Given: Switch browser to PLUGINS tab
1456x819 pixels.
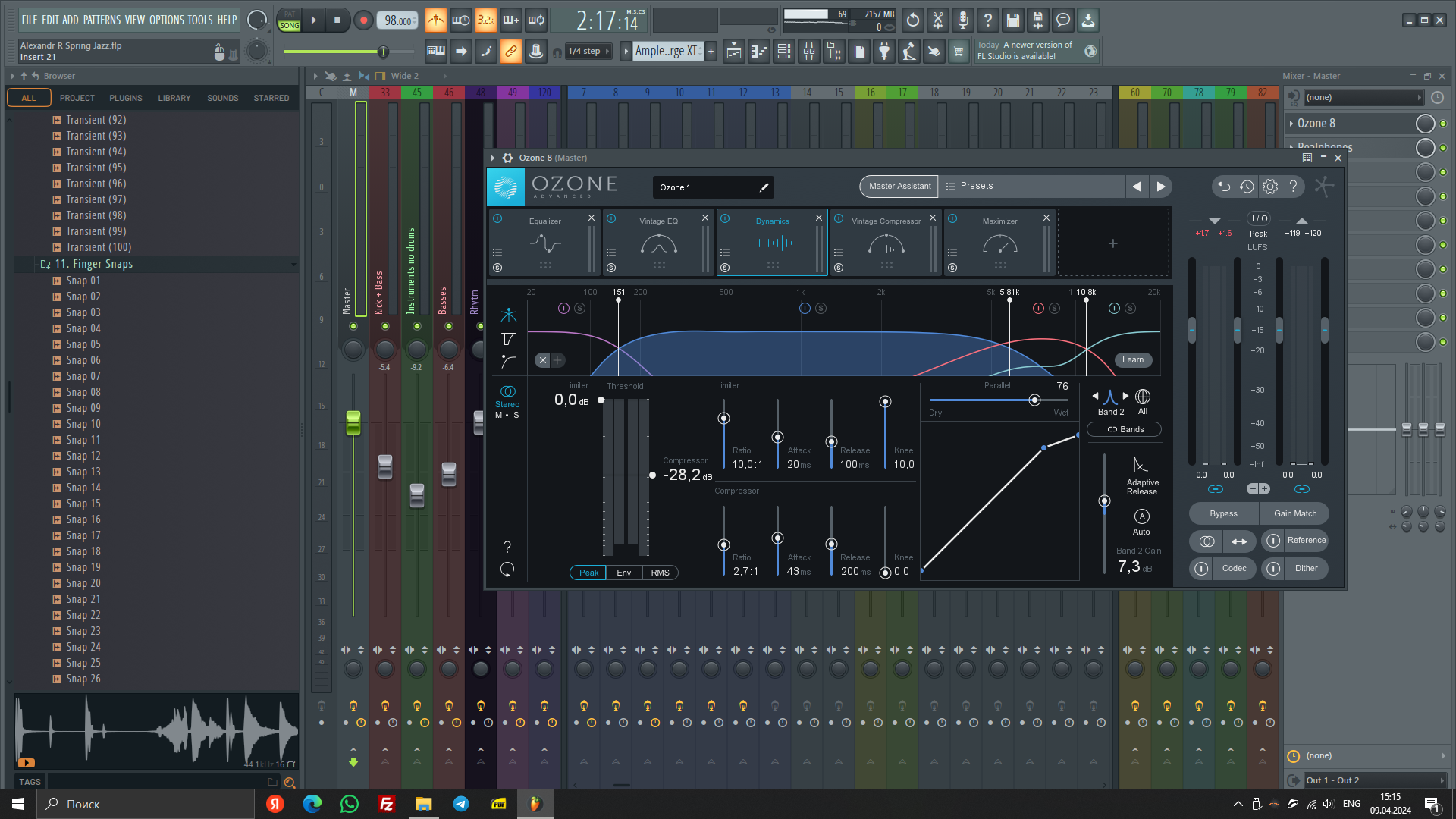Looking at the screenshot, I should coord(126,98).
